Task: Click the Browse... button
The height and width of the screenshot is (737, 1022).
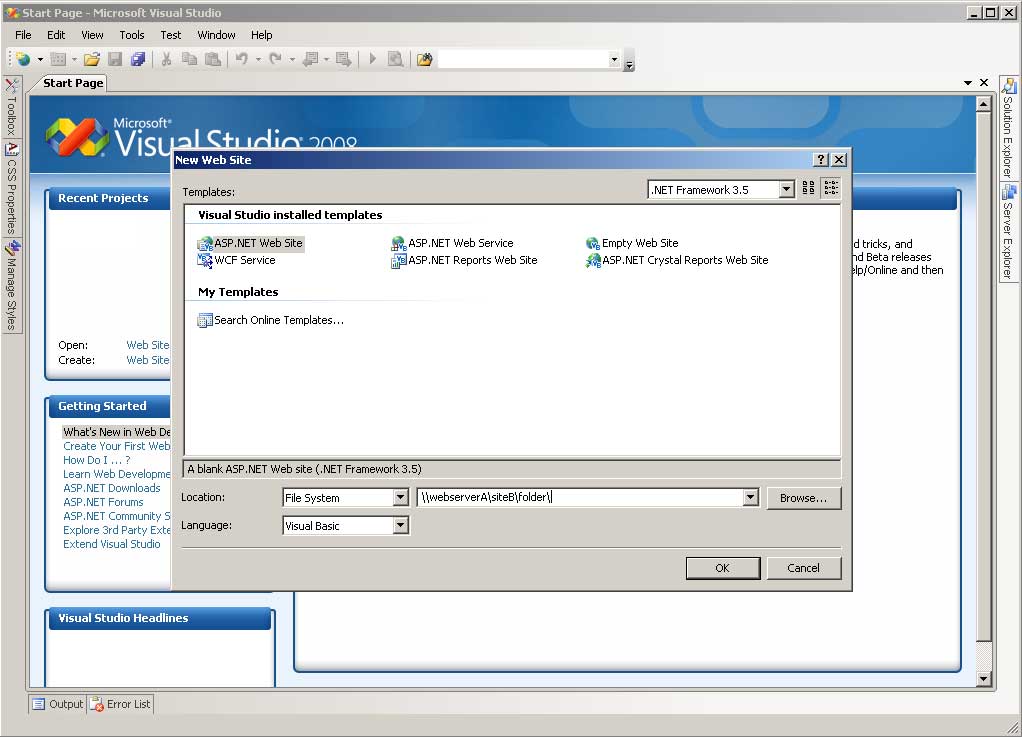Action: pyautogui.click(x=804, y=498)
